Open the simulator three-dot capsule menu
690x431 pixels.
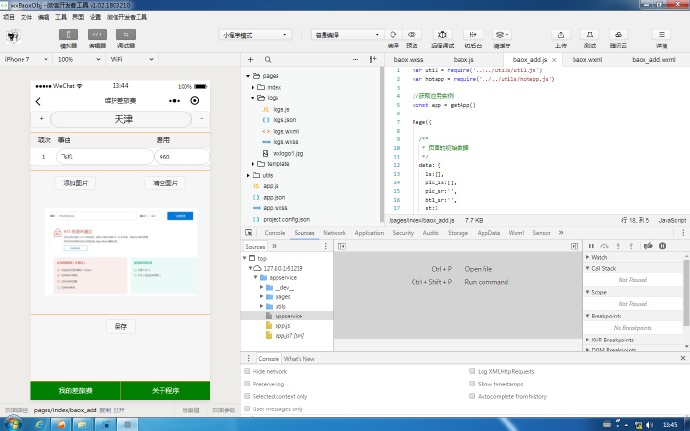(x=174, y=101)
